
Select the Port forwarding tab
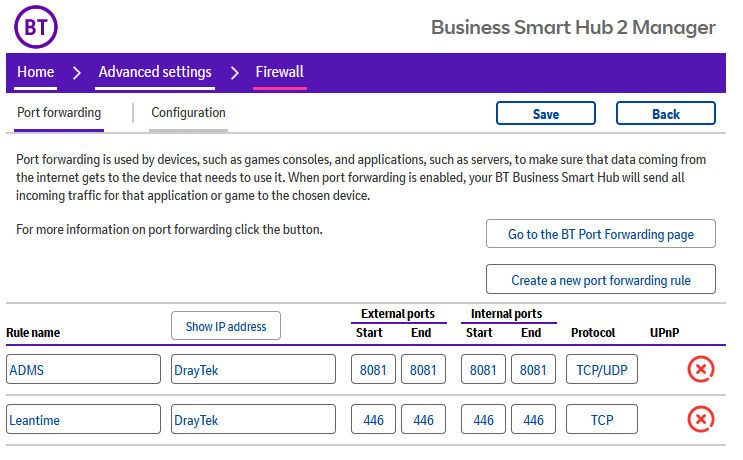[59, 113]
